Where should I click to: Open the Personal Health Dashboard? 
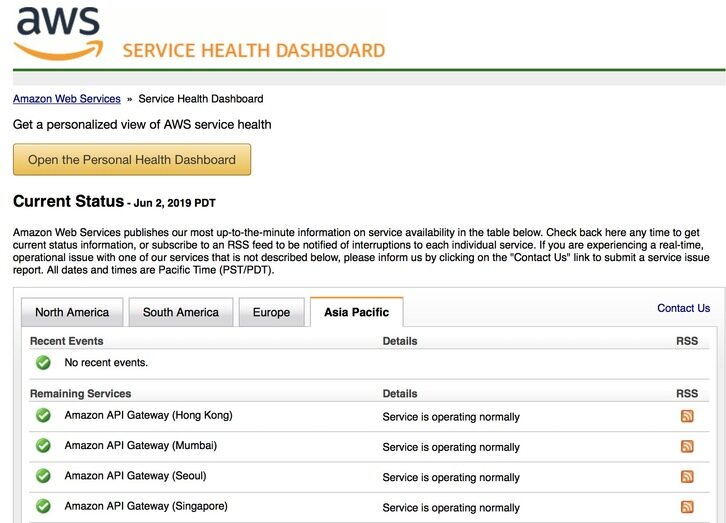[132, 160]
